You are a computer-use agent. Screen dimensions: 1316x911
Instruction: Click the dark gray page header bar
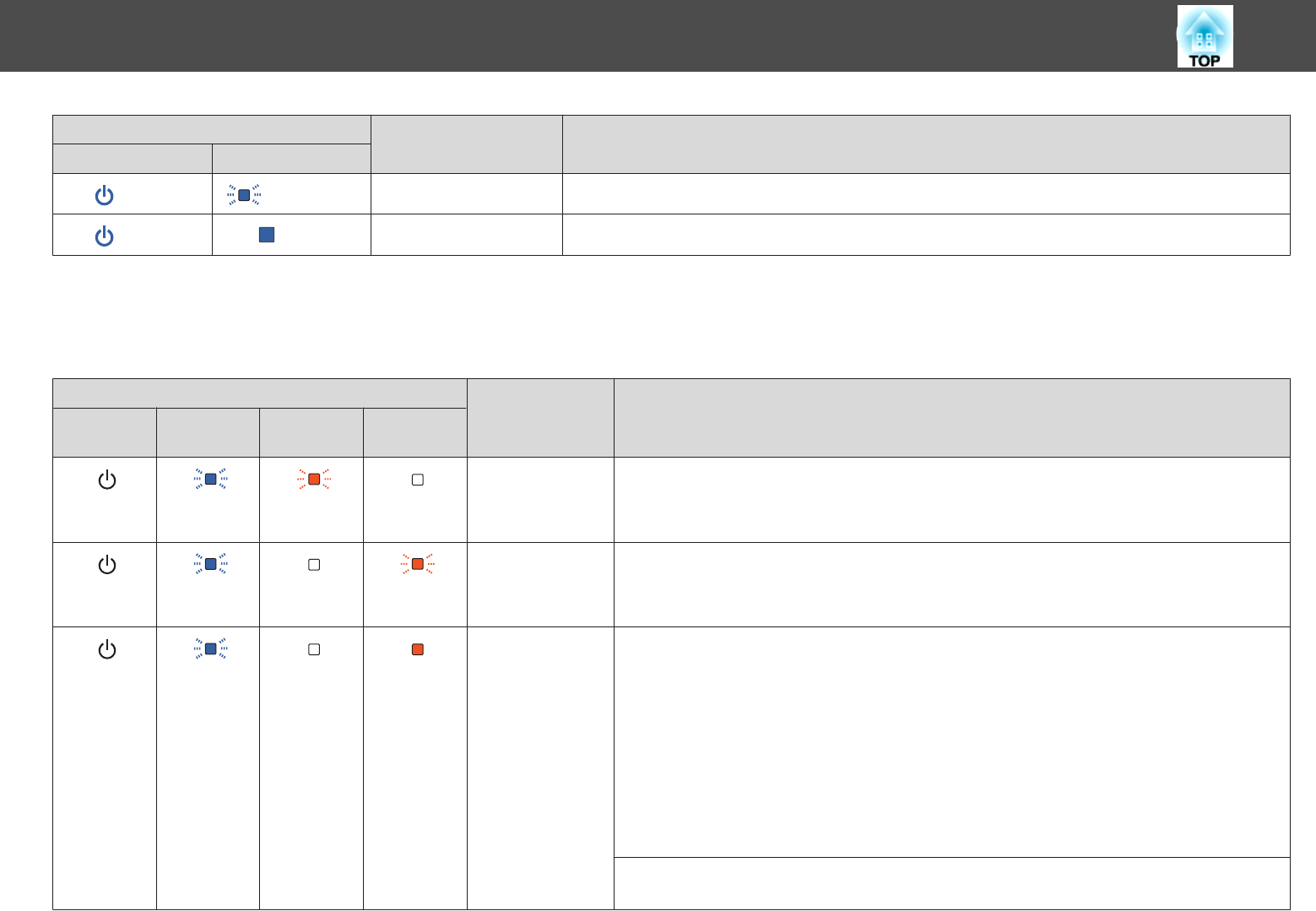tap(591, 35)
